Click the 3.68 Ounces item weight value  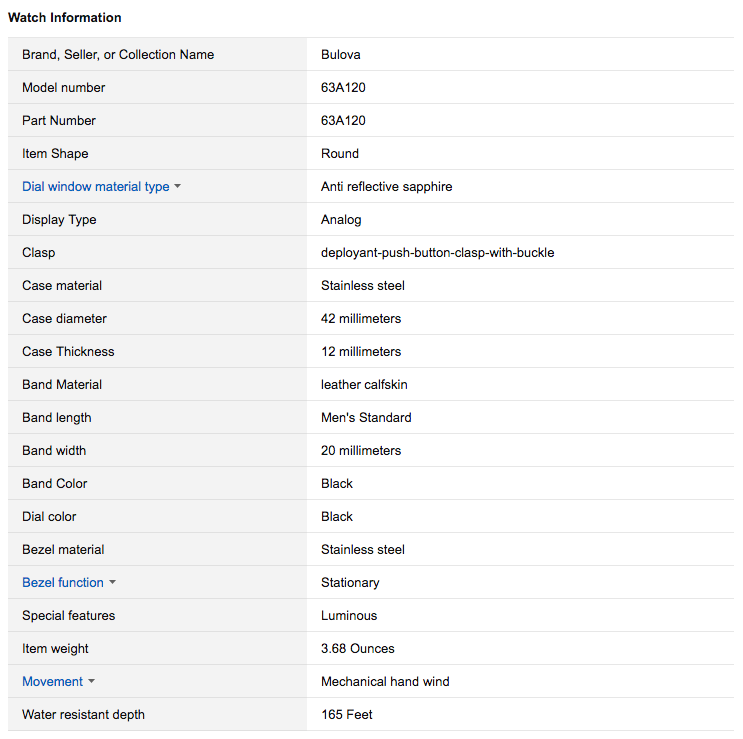(x=358, y=649)
